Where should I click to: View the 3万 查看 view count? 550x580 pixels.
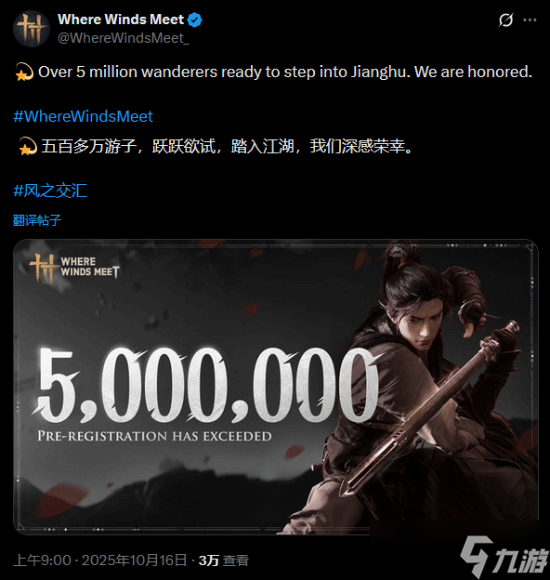pos(223,560)
